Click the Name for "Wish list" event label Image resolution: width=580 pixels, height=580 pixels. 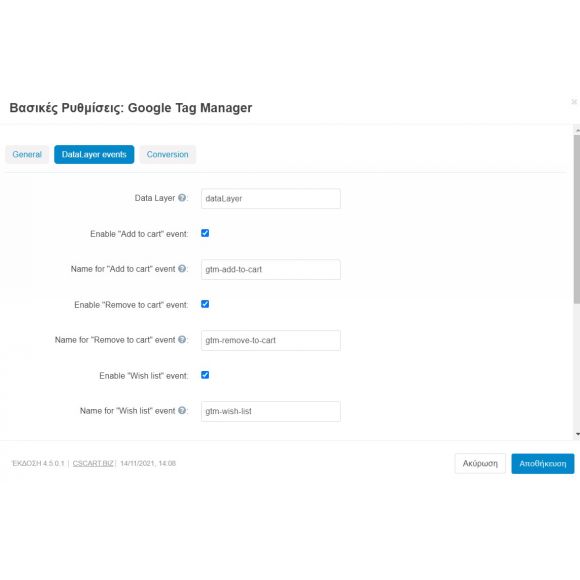[x=128, y=411]
